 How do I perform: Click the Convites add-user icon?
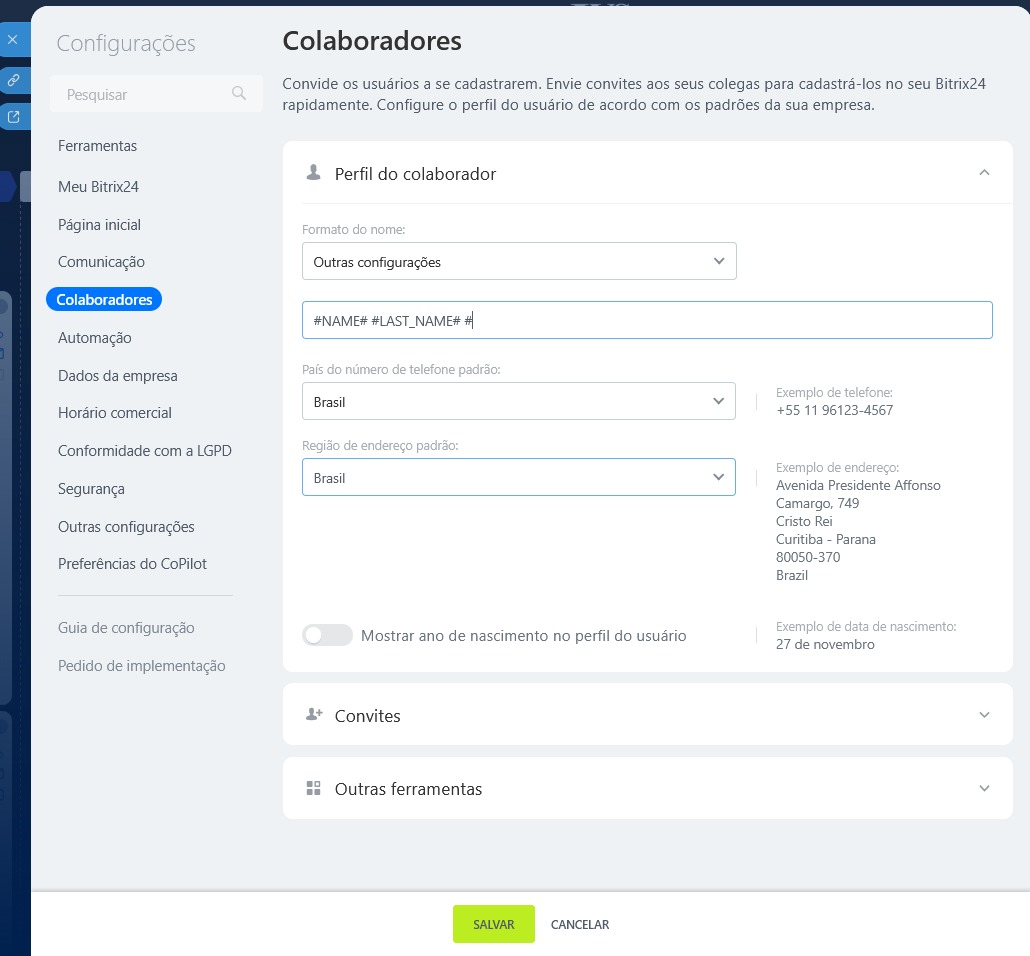tap(314, 715)
